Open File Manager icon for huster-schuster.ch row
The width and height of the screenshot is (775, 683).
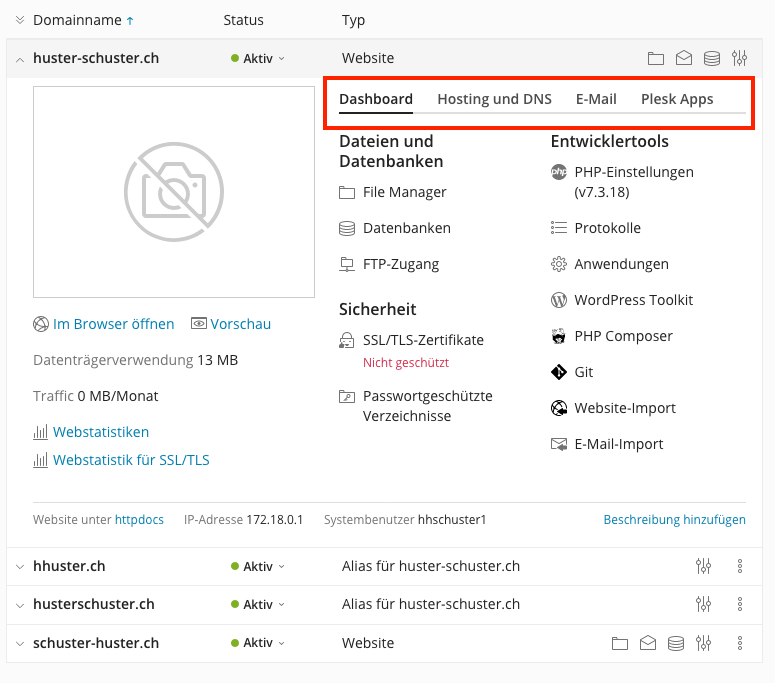655,59
